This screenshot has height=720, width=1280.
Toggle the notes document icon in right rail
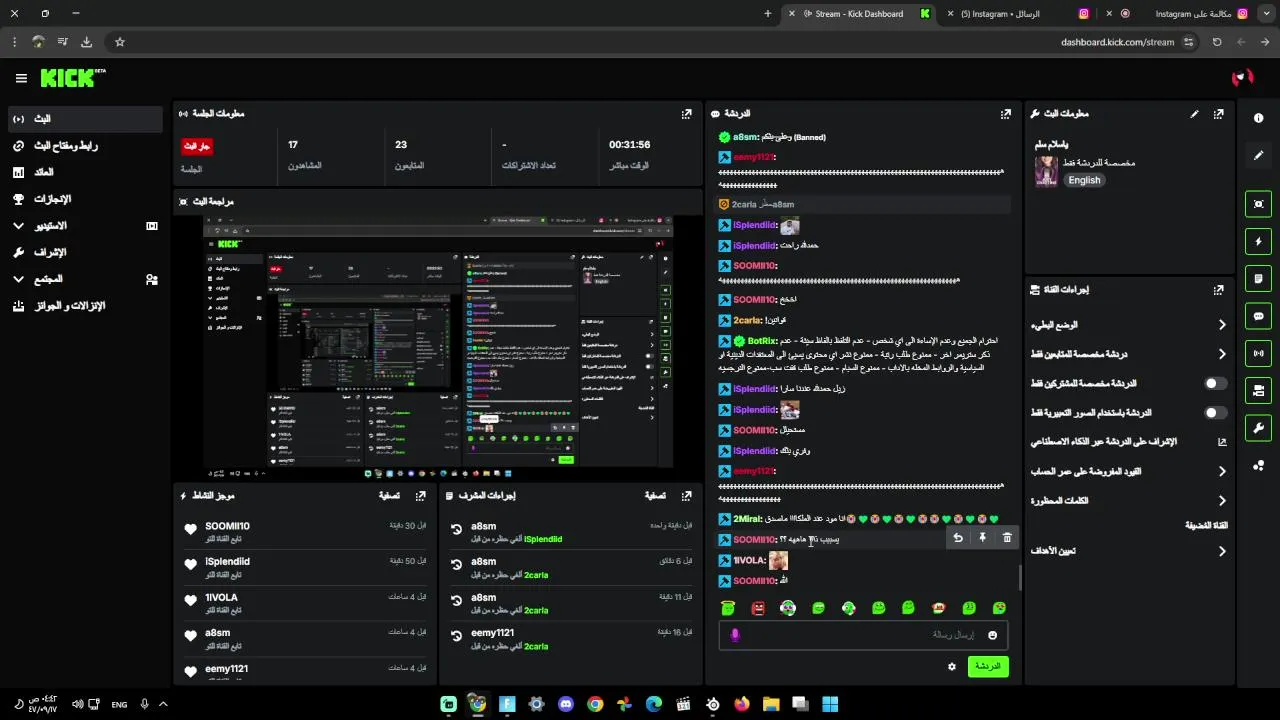pos(1258,278)
